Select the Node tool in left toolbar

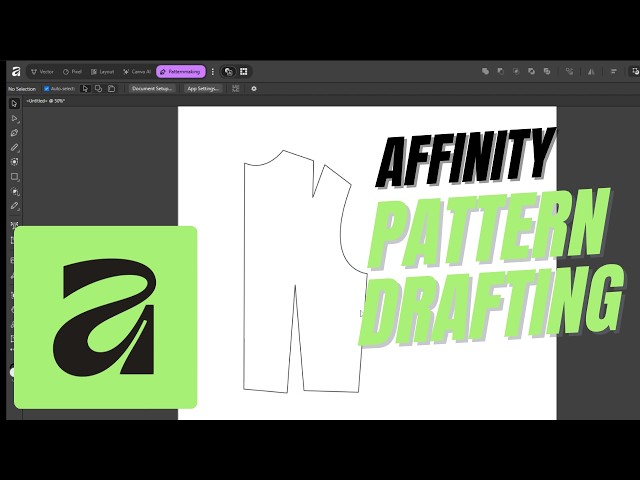point(15,118)
